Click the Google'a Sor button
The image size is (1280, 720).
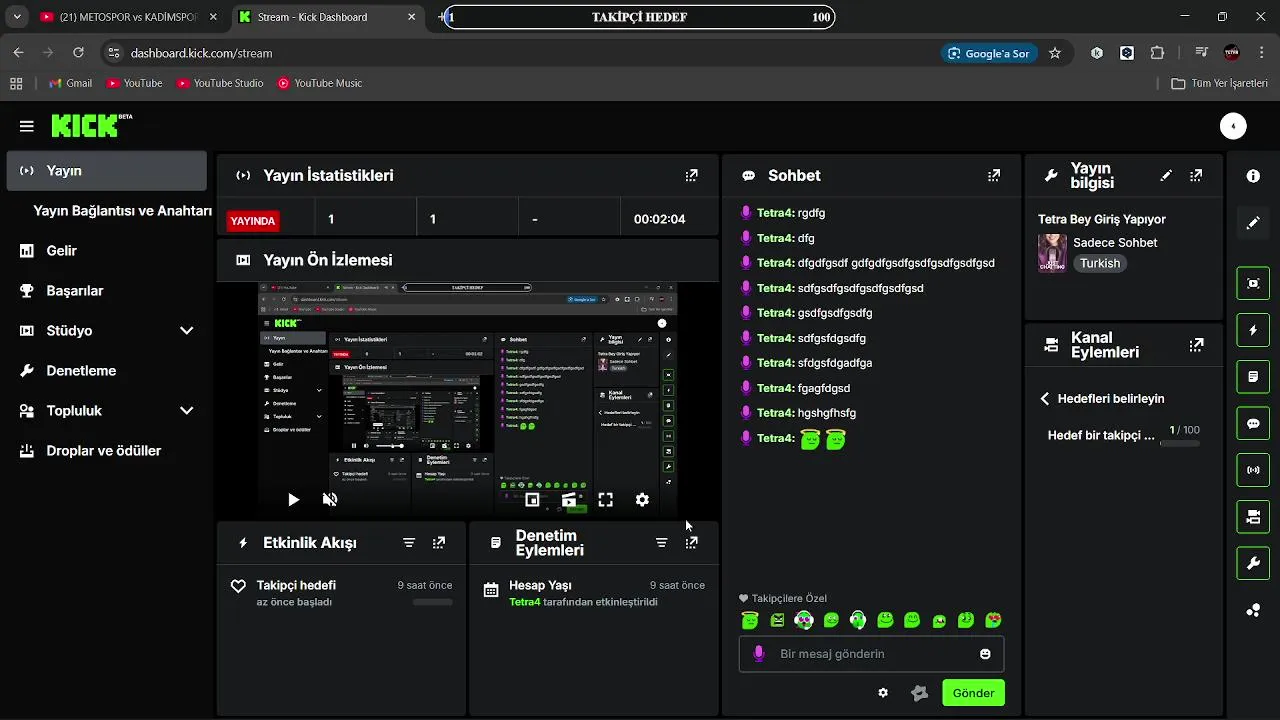(988, 53)
